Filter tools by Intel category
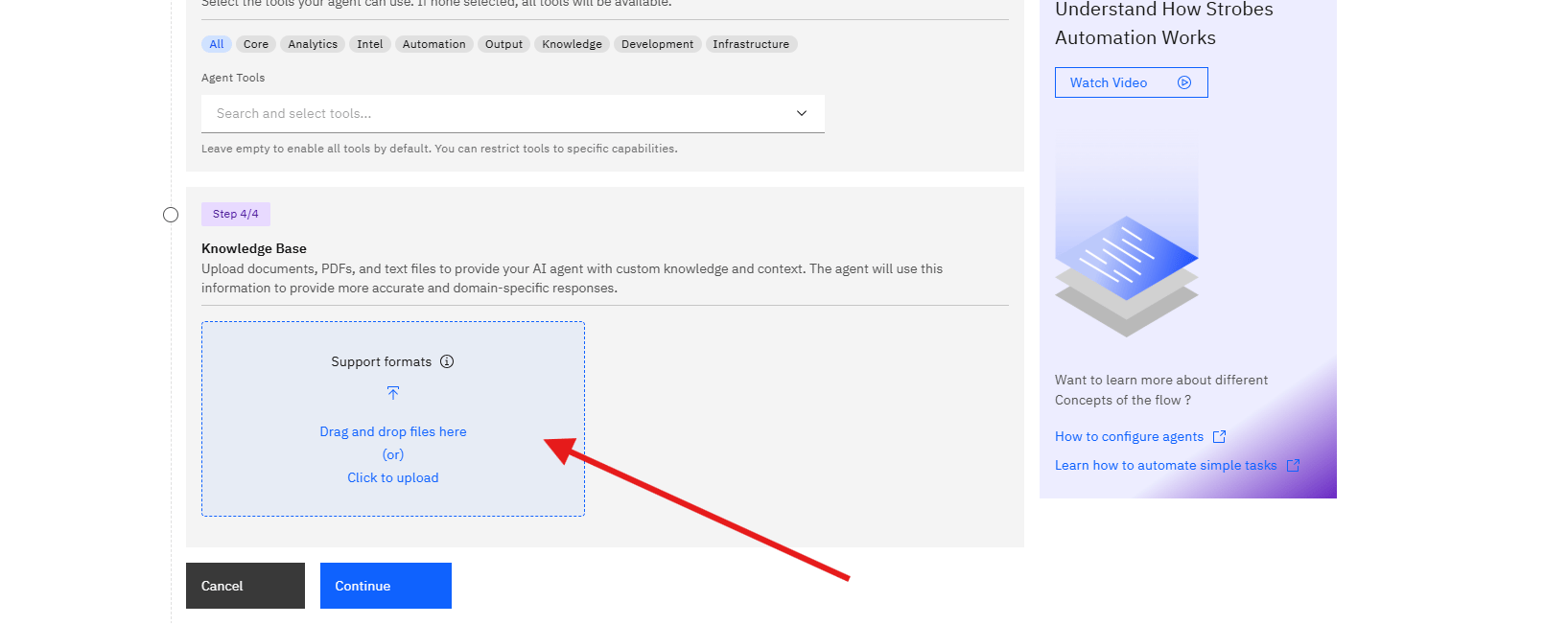 click(x=370, y=44)
